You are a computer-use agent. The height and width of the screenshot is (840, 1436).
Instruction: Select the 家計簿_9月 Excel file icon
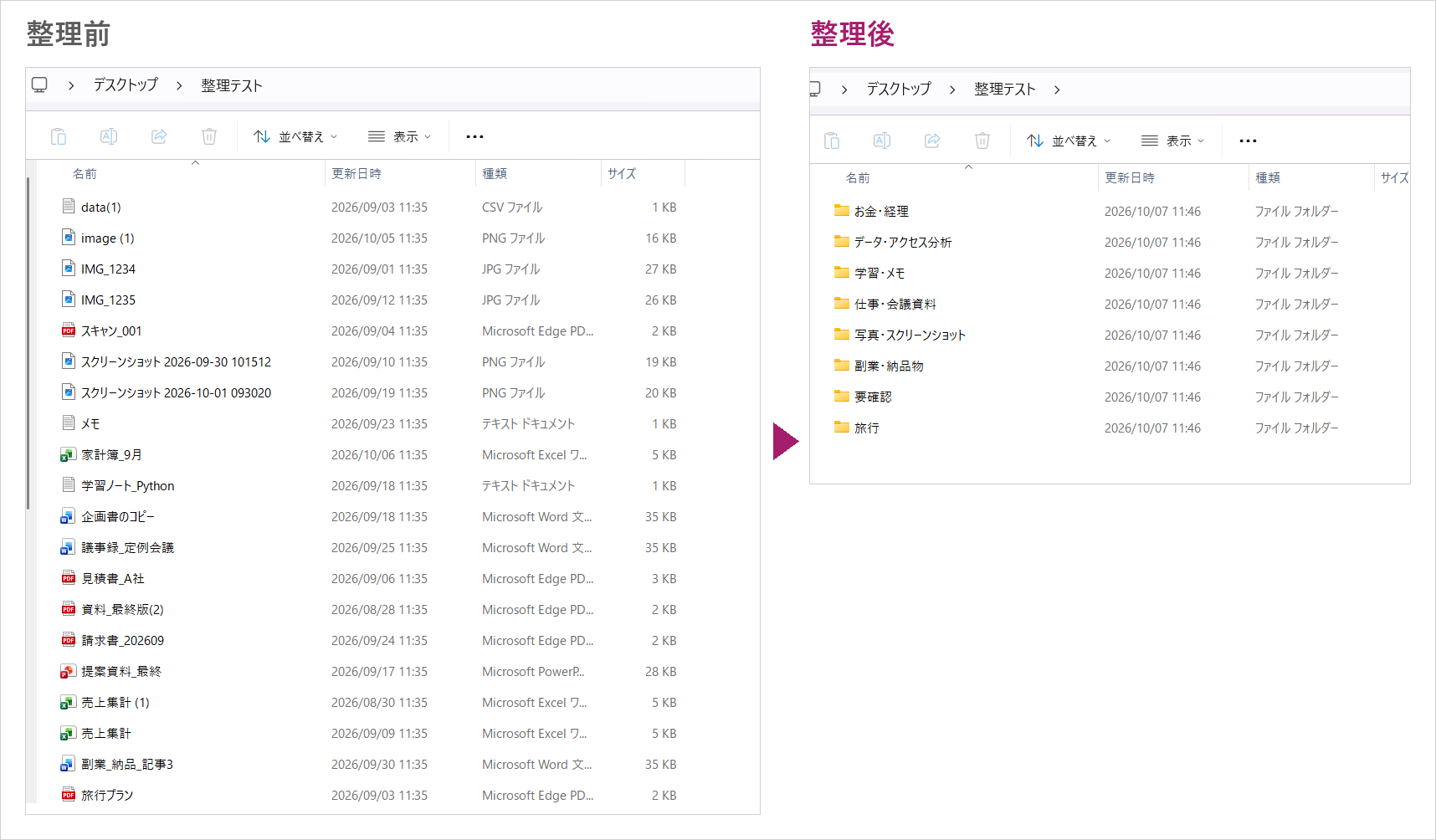pos(69,454)
